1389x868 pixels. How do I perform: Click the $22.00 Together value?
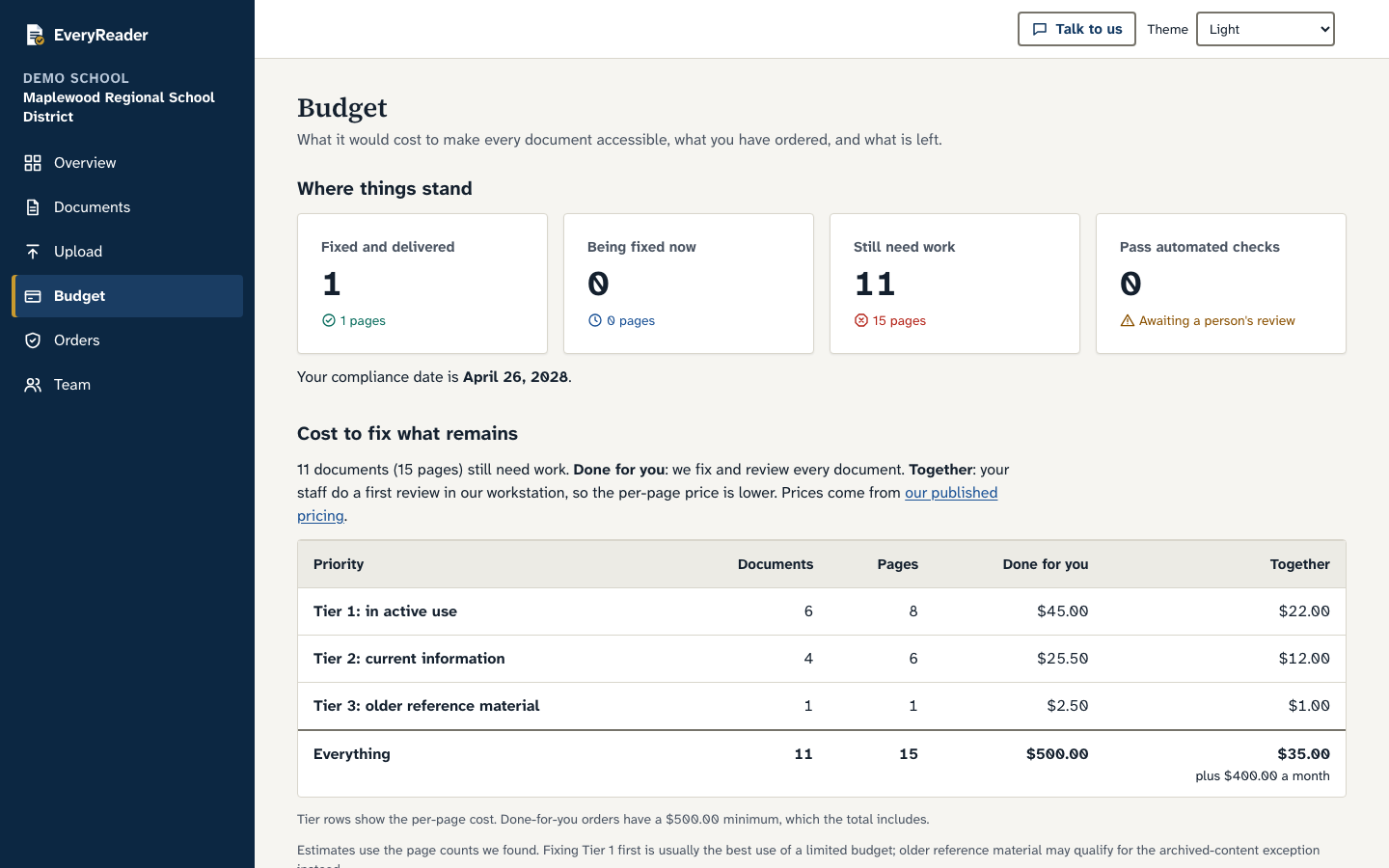point(1304,611)
